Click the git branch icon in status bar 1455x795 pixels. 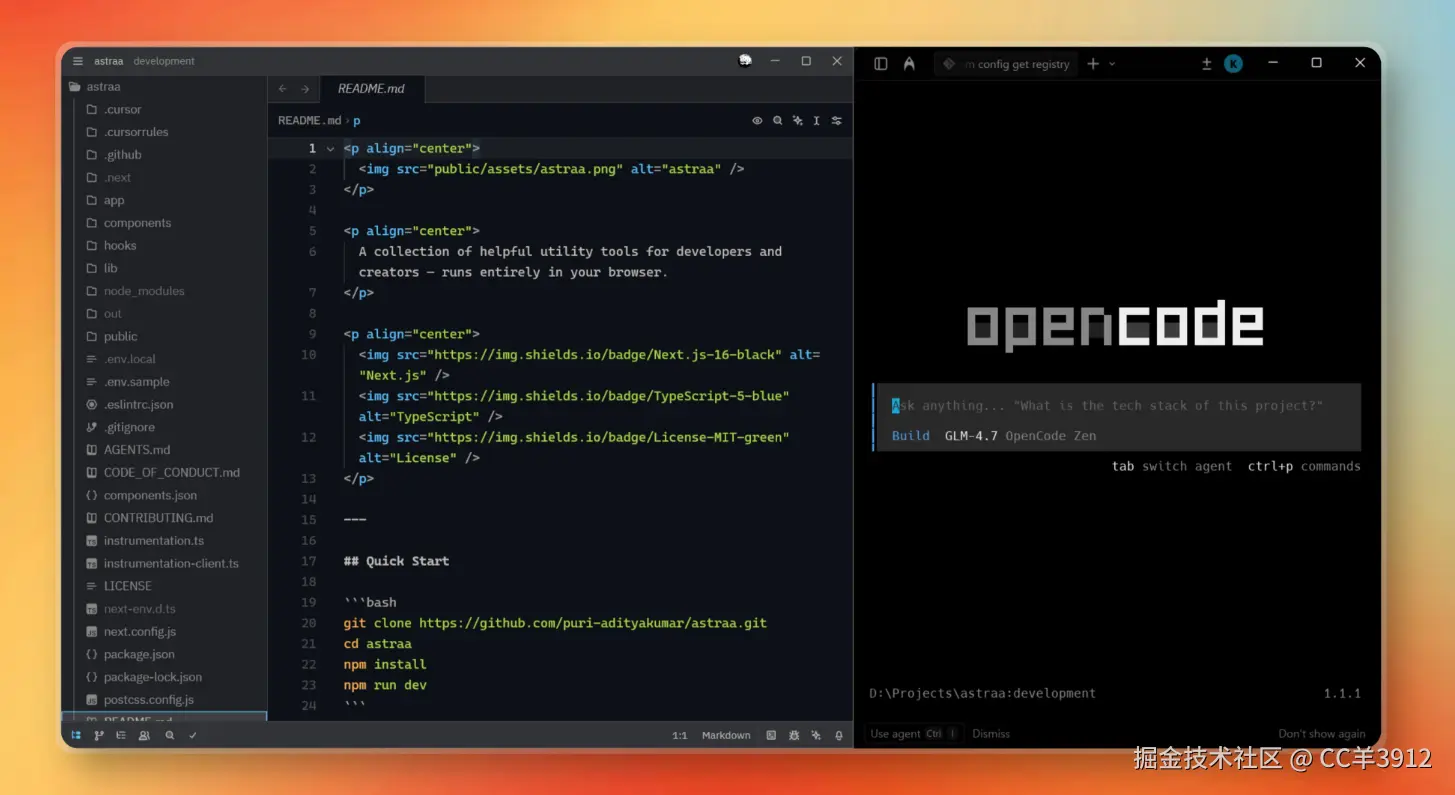click(98, 735)
